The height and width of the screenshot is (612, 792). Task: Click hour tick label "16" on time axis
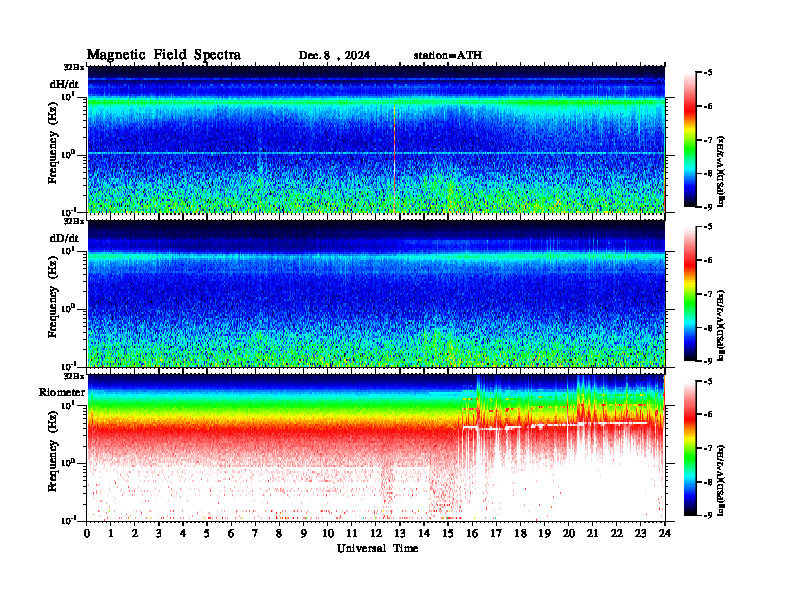click(x=472, y=533)
